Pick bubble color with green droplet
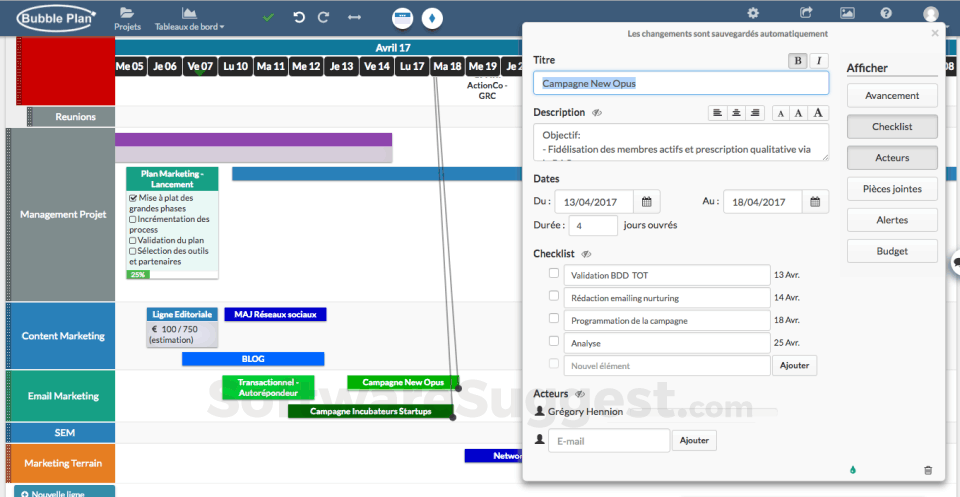 853,469
